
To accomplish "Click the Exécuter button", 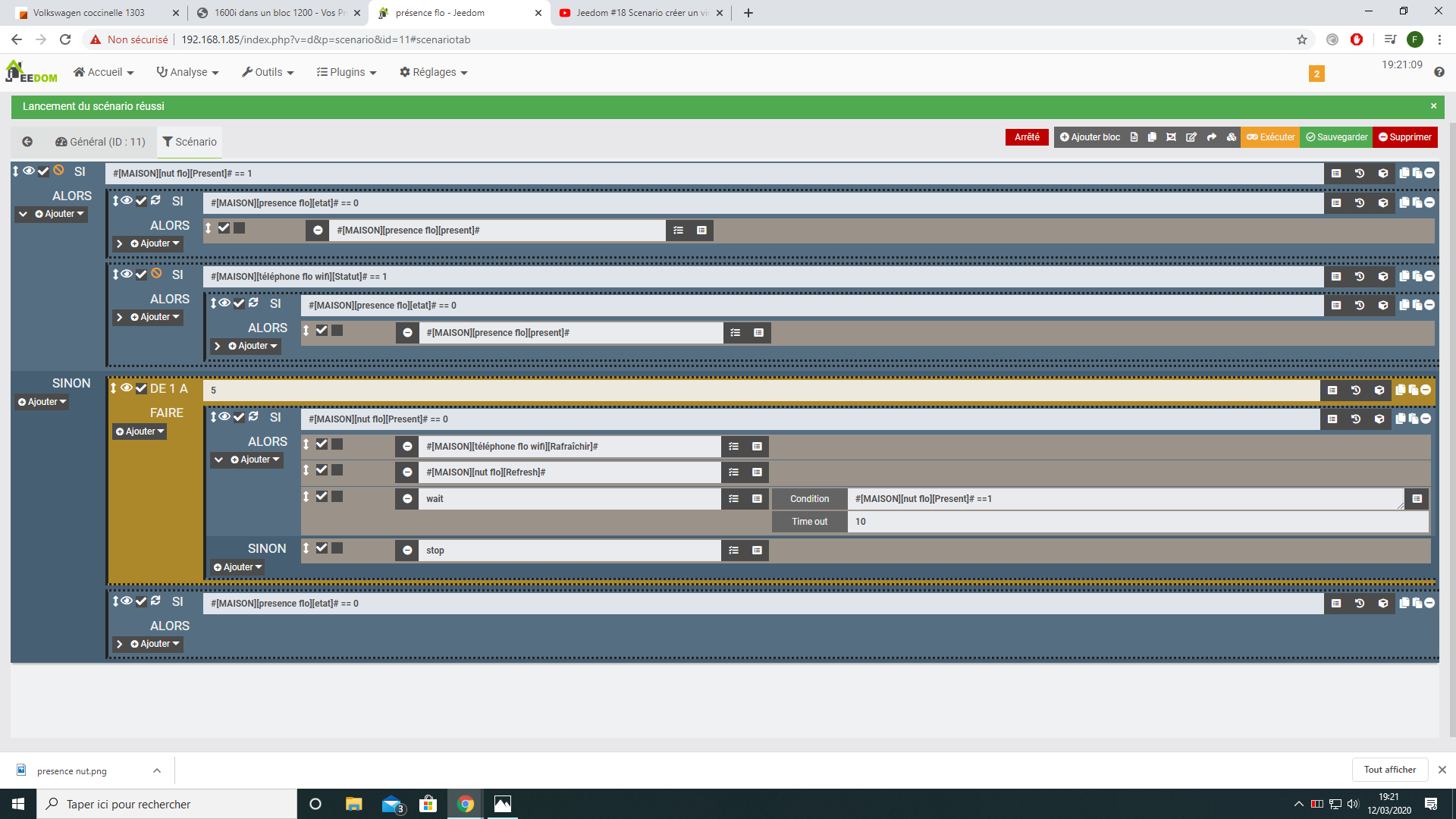I will point(1271,137).
